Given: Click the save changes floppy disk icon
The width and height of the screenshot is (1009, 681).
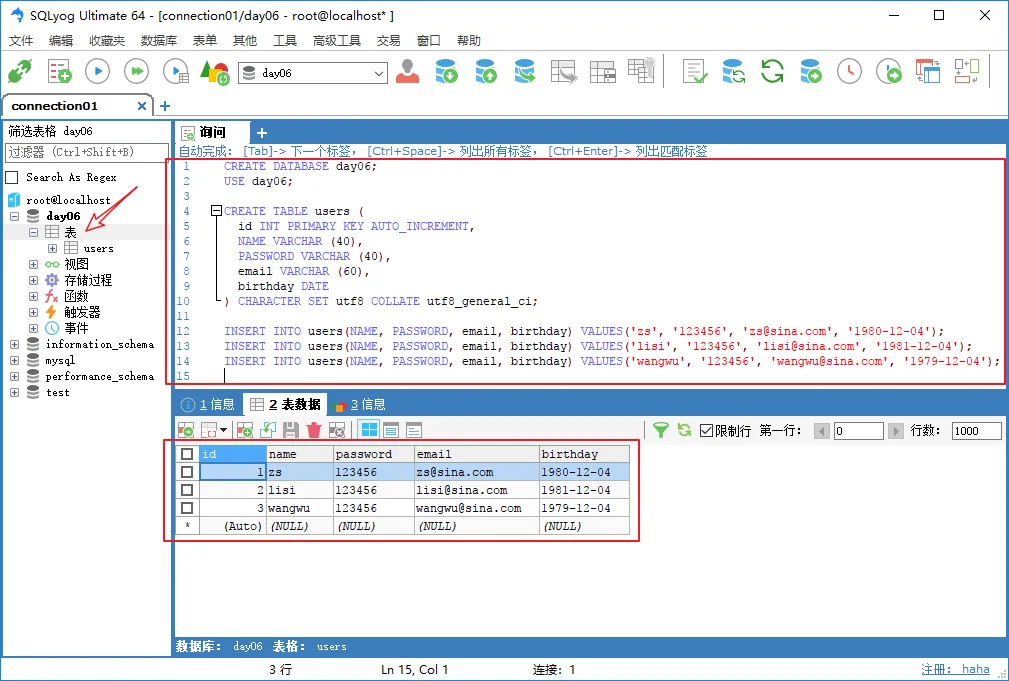Looking at the screenshot, I should 291,430.
